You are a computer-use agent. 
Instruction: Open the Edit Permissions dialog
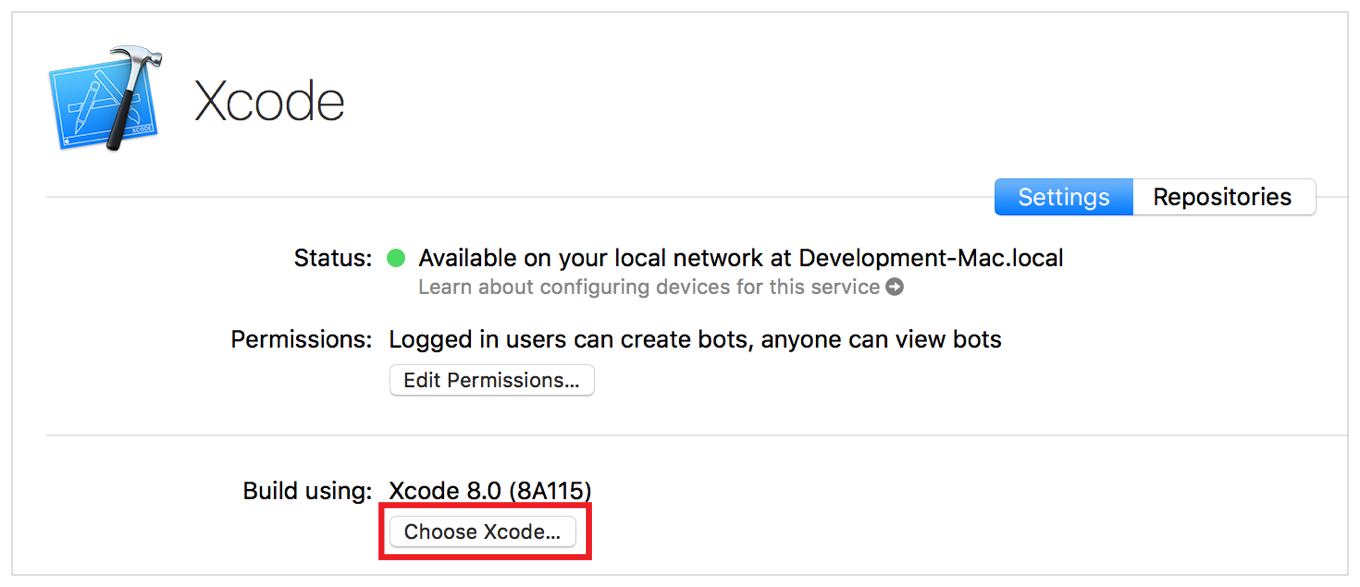coord(491,380)
